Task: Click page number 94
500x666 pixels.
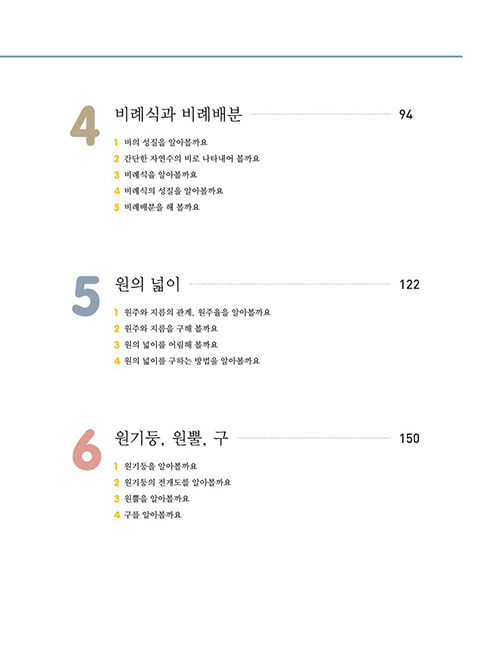Action: (406, 115)
